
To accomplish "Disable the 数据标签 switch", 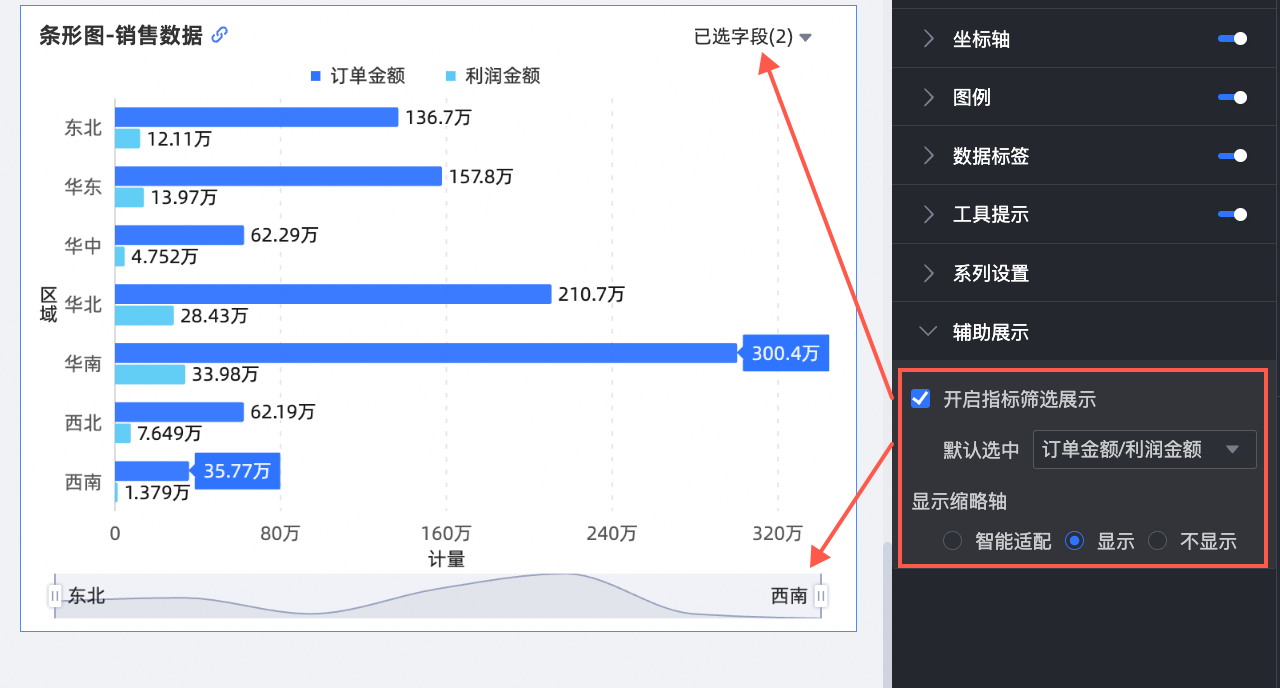I will point(1232,155).
